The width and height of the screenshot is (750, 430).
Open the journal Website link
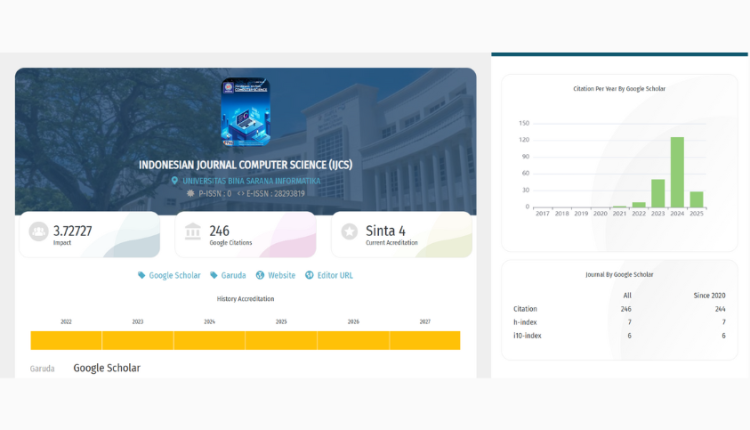(x=282, y=276)
